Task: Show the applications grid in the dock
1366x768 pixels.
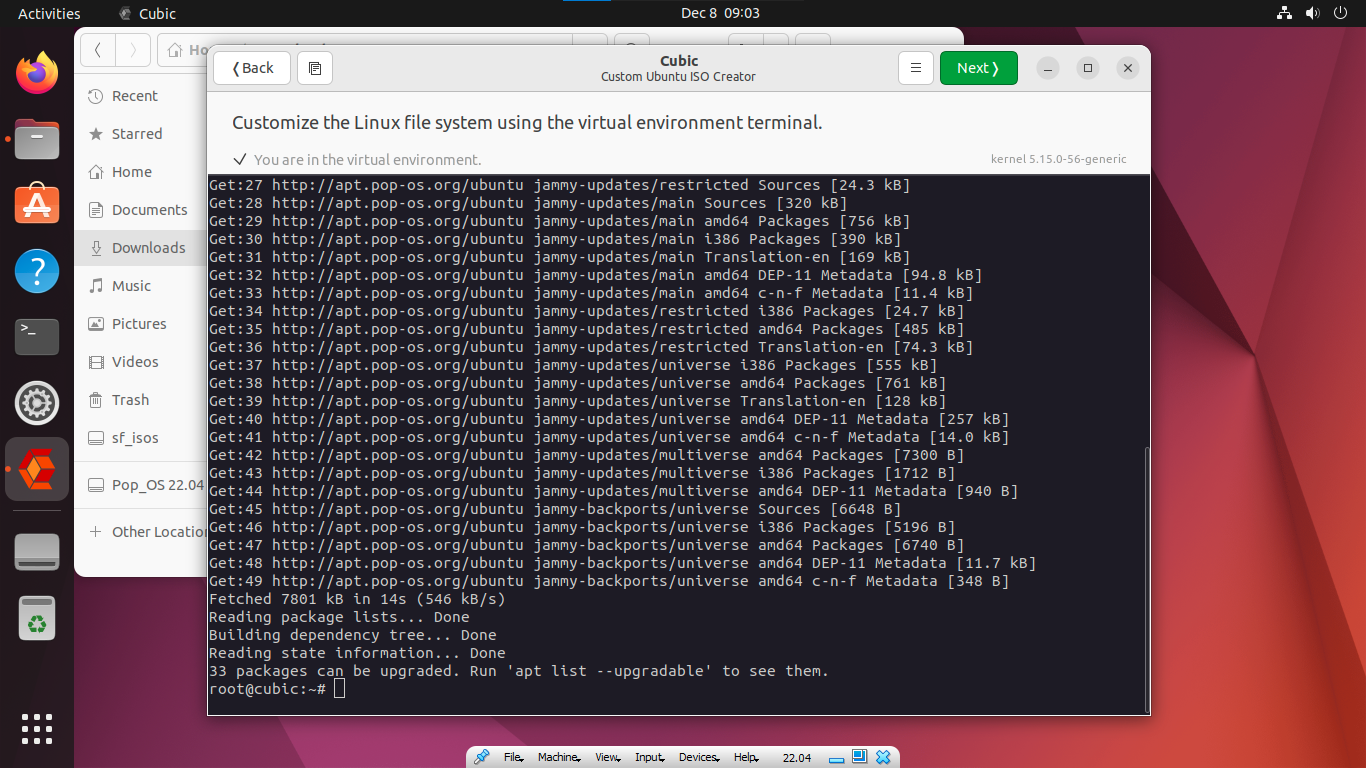Action: tap(36, 729)
